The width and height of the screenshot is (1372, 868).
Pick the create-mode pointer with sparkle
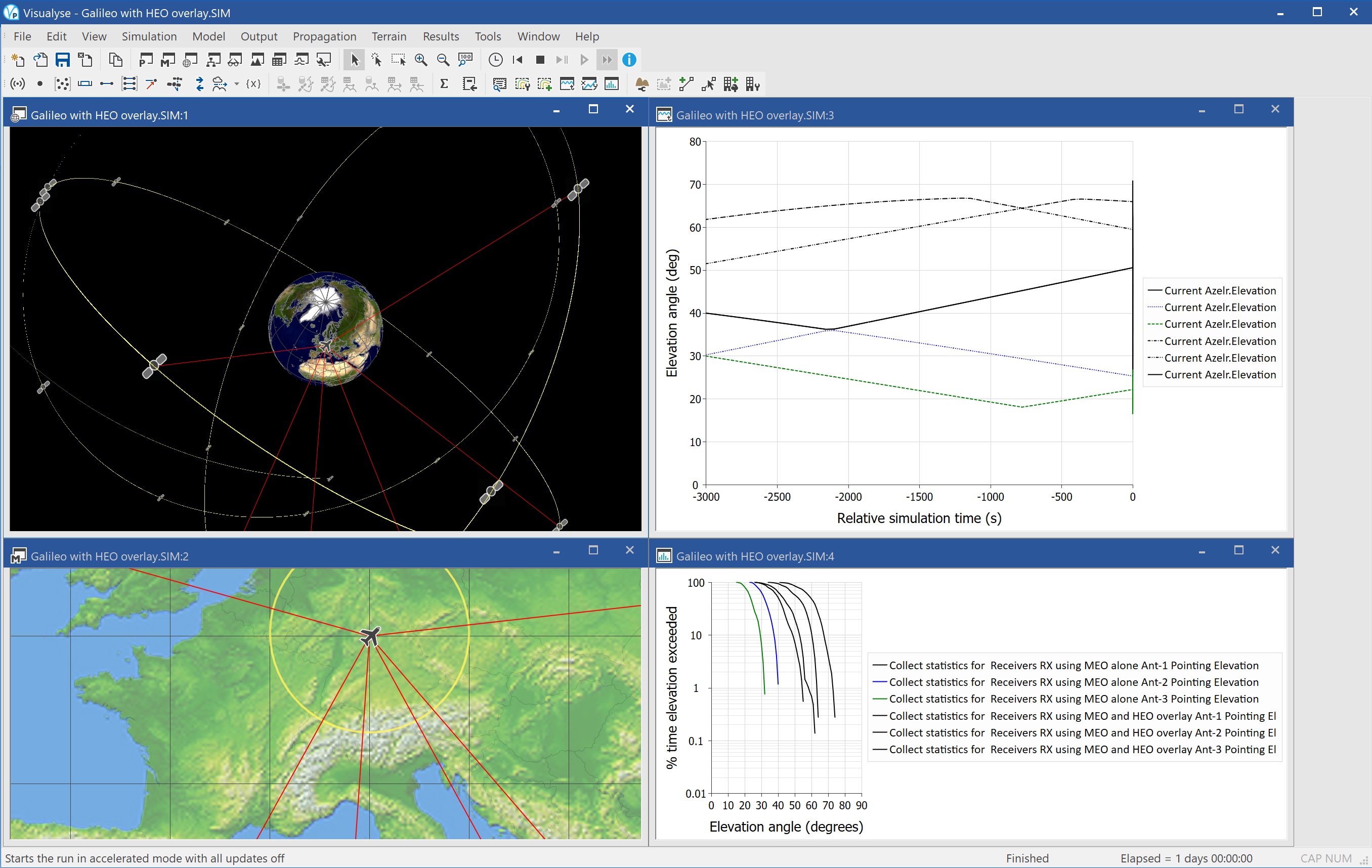pos(376,60)
